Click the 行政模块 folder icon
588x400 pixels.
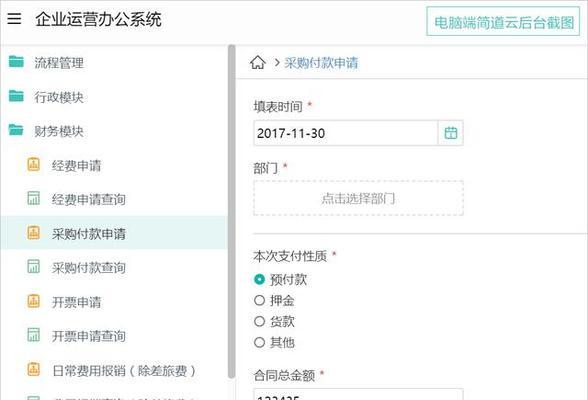tap(16, 96)
